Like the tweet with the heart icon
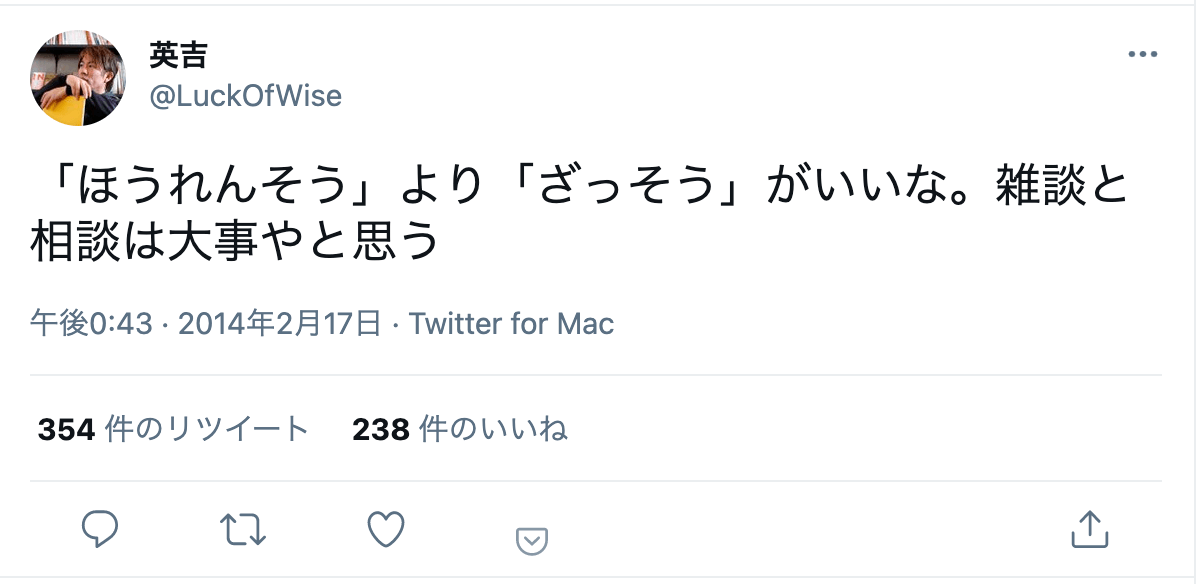Screen dimensions: 1196x584 (x=386, y=529)
